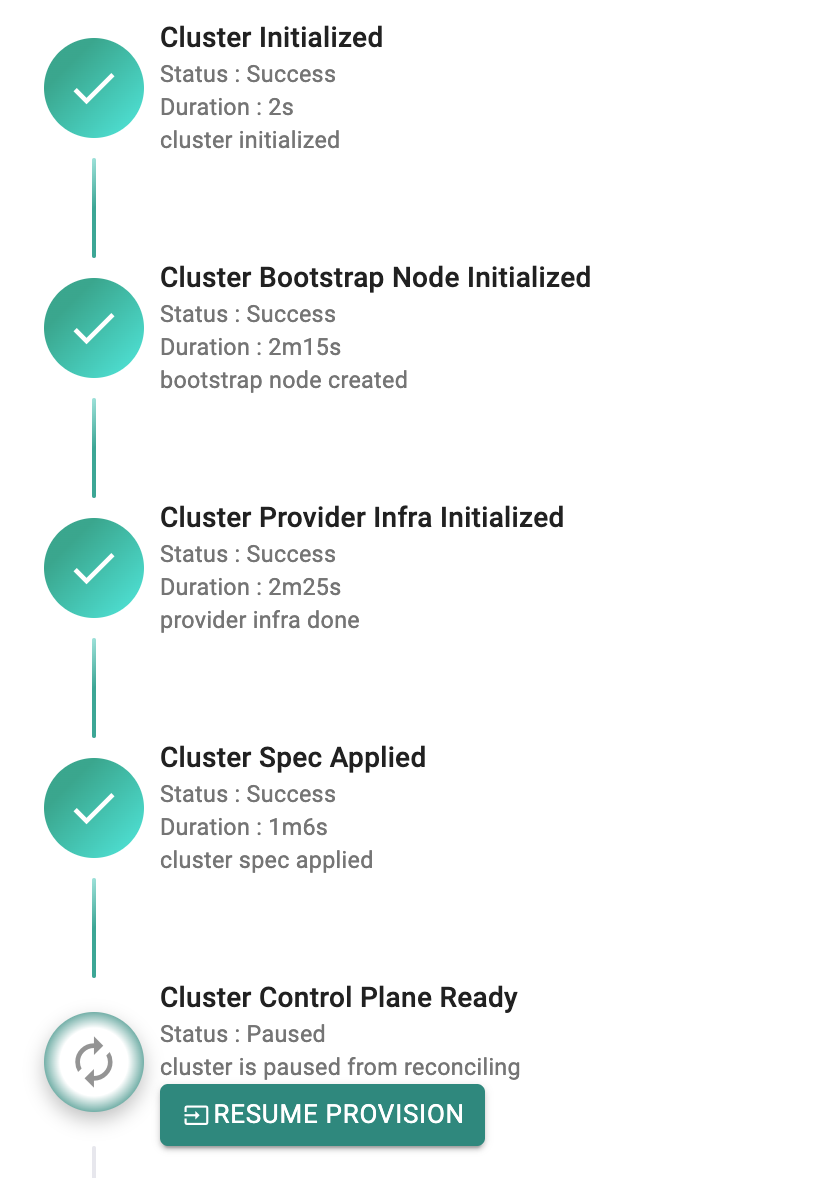Click the Cluster Spec Applied checkmark icon
822x1178 pixels.
(x=94, y=808)
